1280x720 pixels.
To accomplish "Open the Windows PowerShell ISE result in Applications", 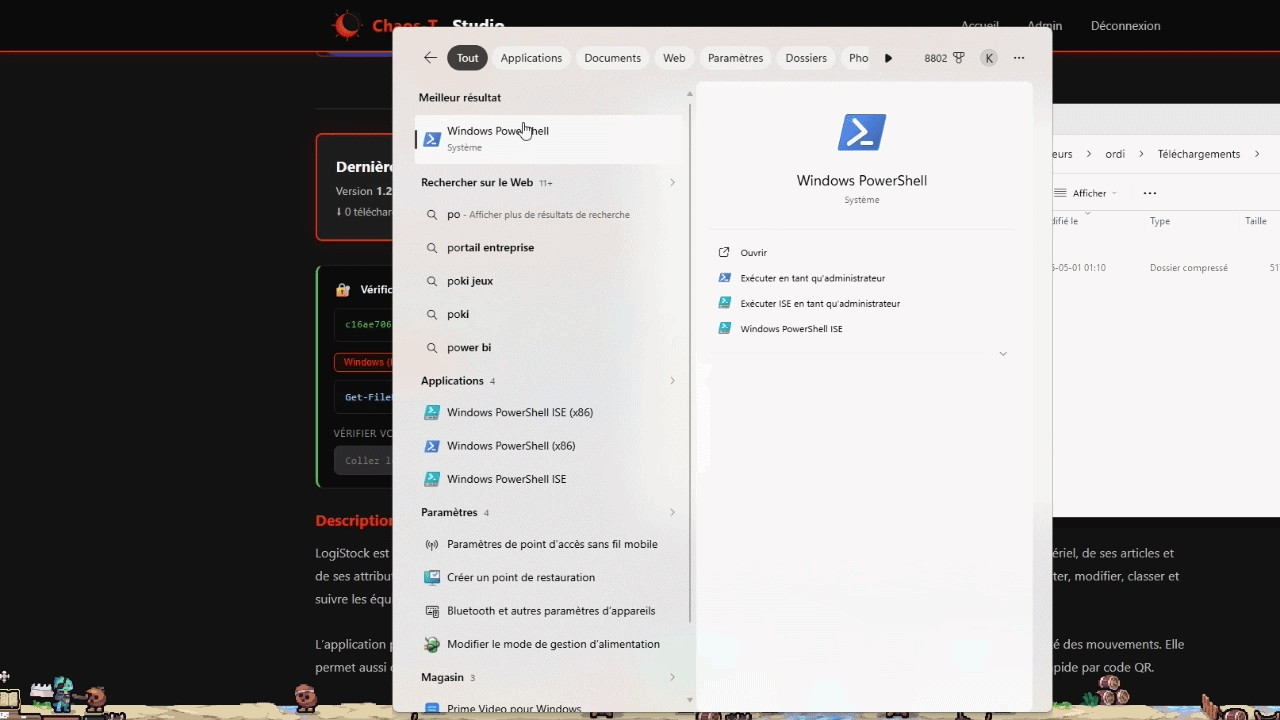I will (548, 479).
